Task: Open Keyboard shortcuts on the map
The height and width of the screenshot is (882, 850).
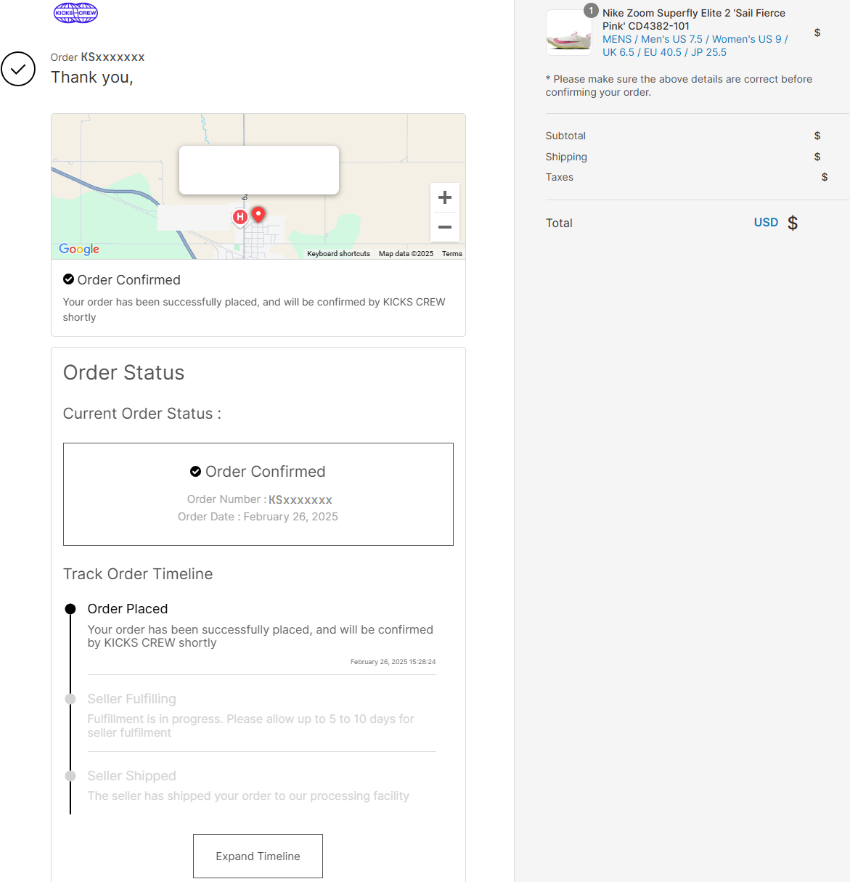Action: pos(338,254)
